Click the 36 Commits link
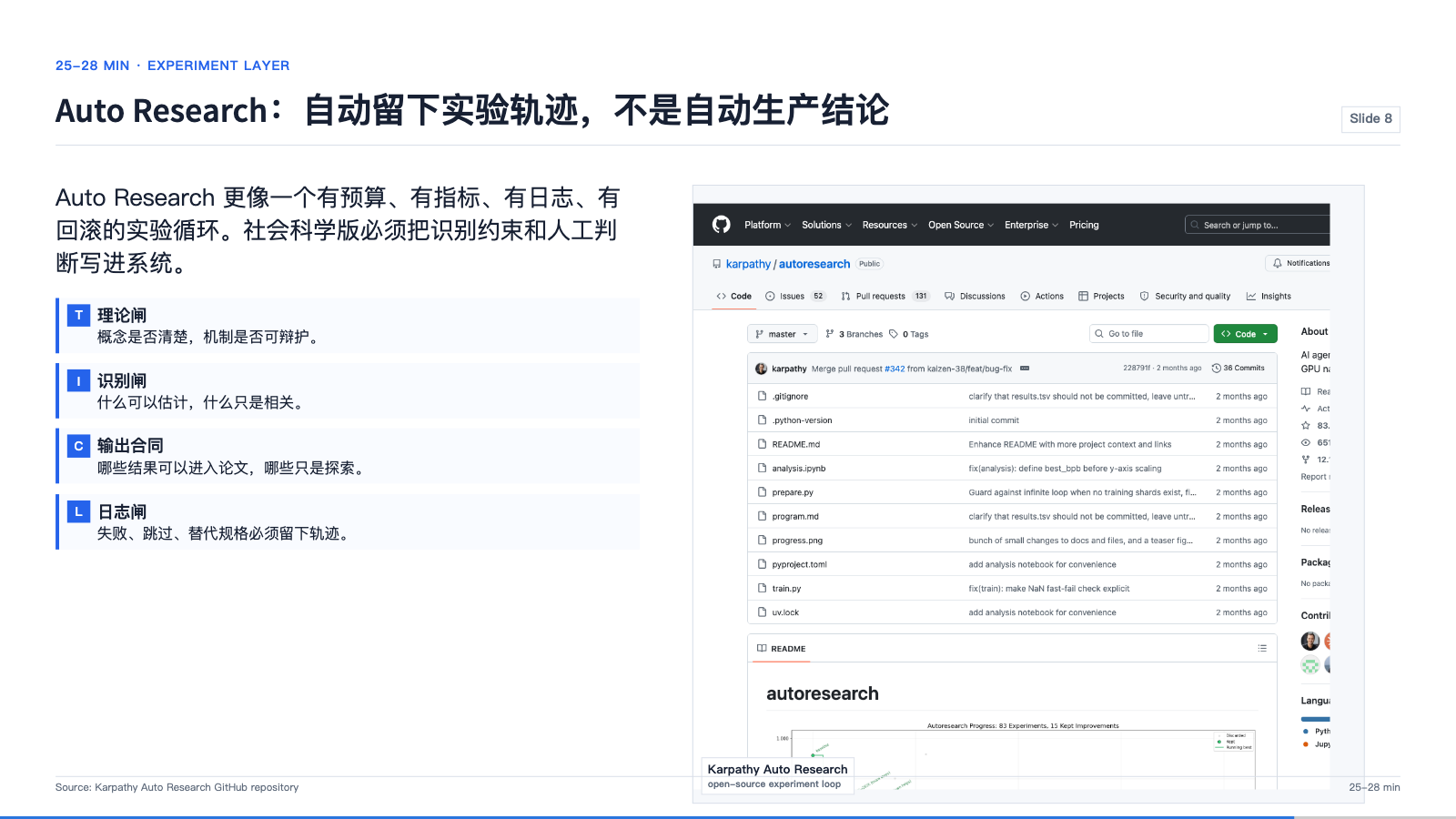This screenshot has height=819, width=1456. click(1238, 369)
